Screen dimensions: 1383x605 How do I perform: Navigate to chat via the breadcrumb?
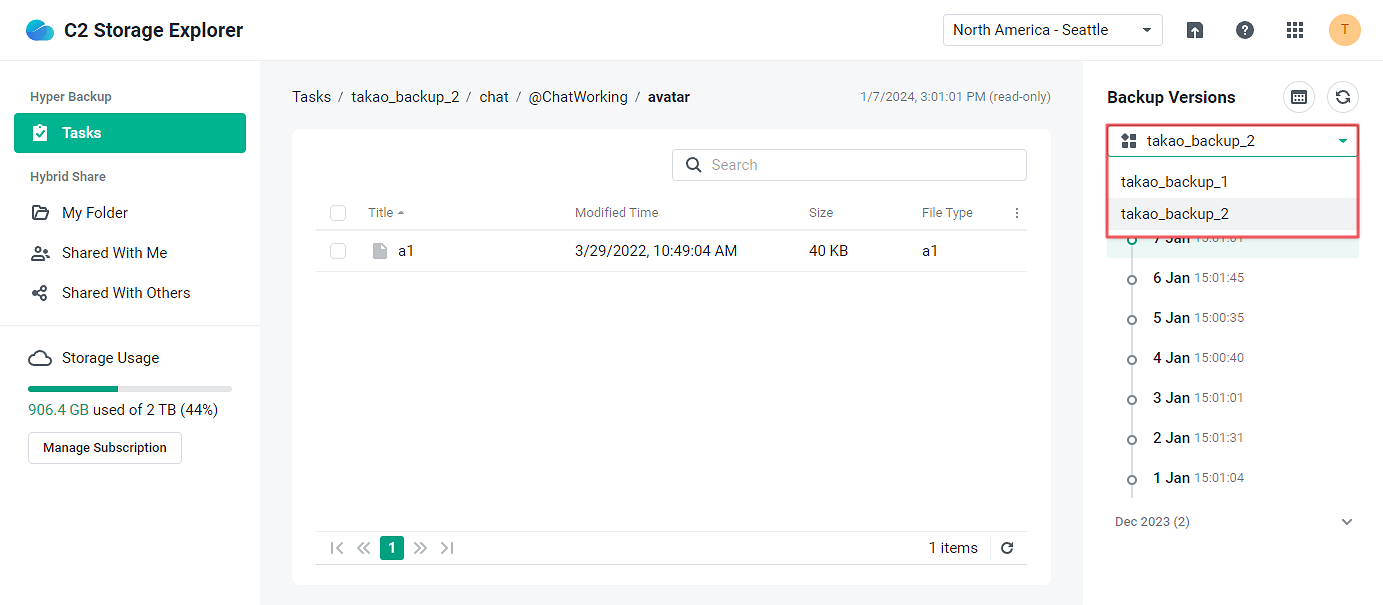(493, 96)
